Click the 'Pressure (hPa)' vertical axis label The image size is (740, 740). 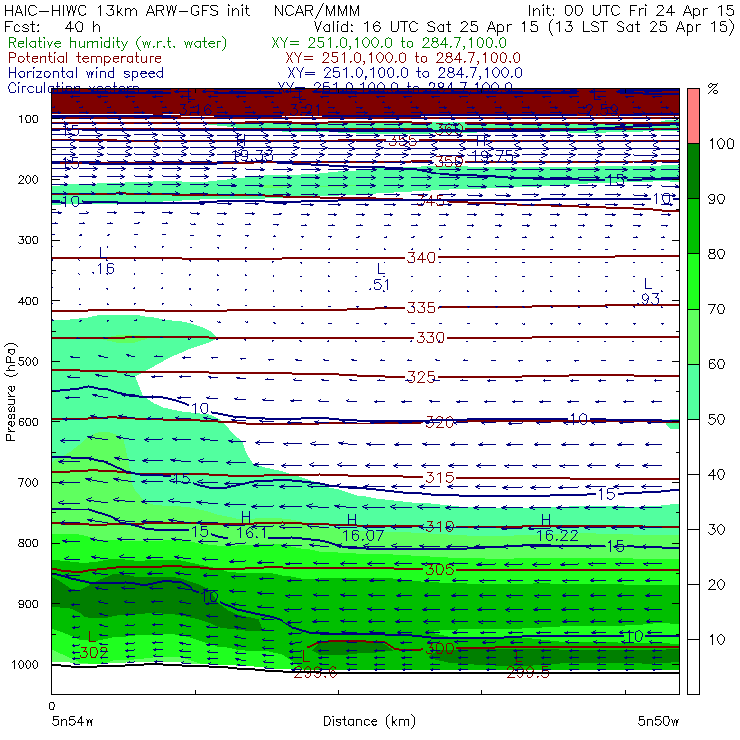point(11,392)
